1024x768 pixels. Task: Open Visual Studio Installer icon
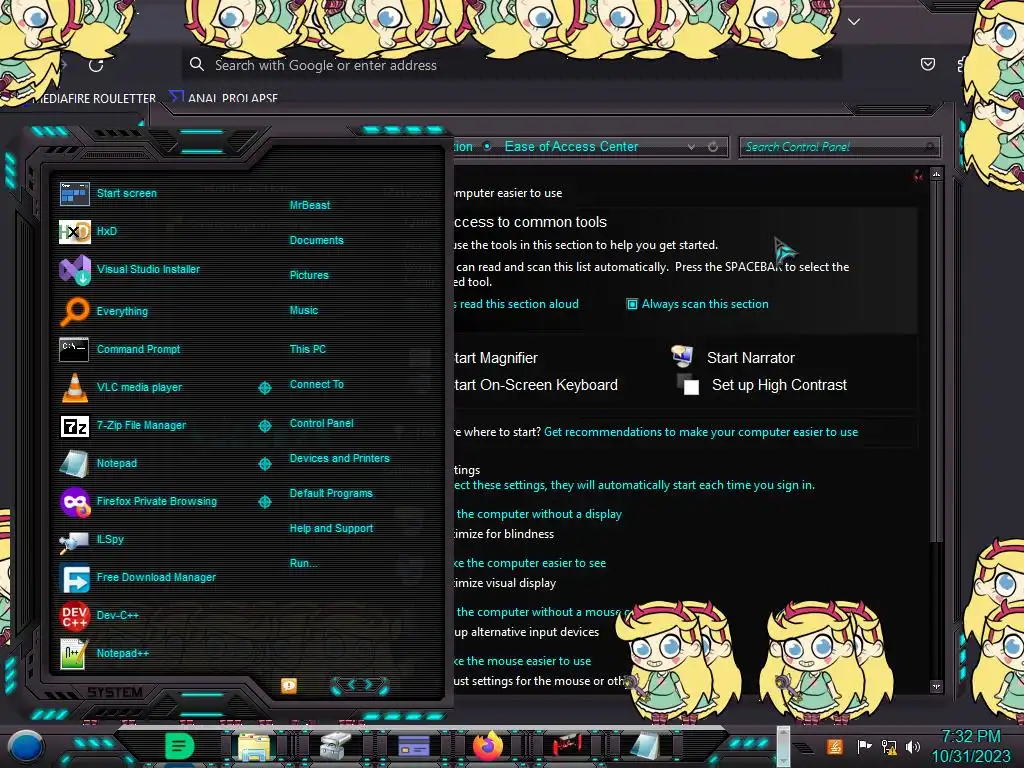[74, 269]
